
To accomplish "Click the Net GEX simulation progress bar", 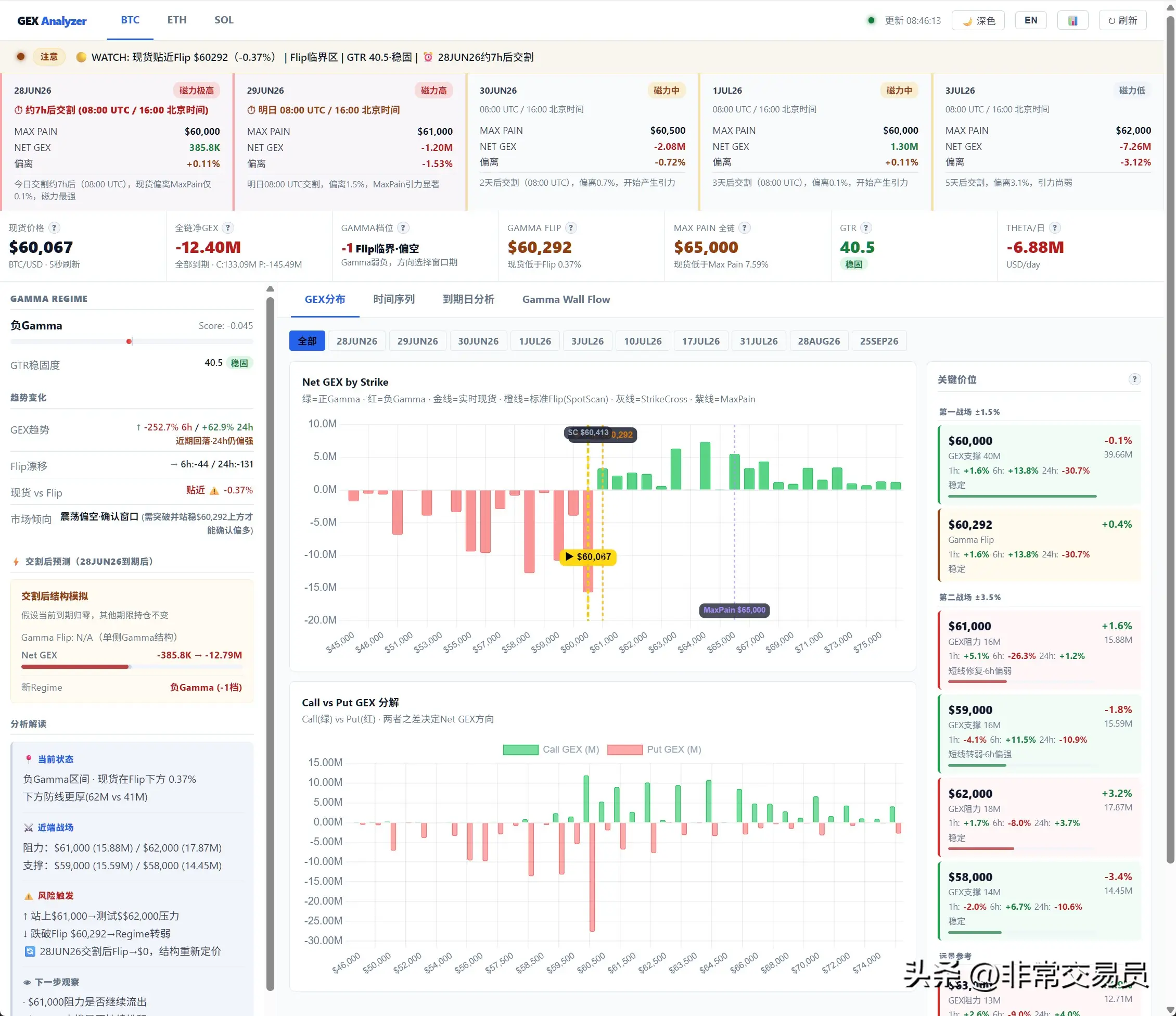I will tap(132, 666).
